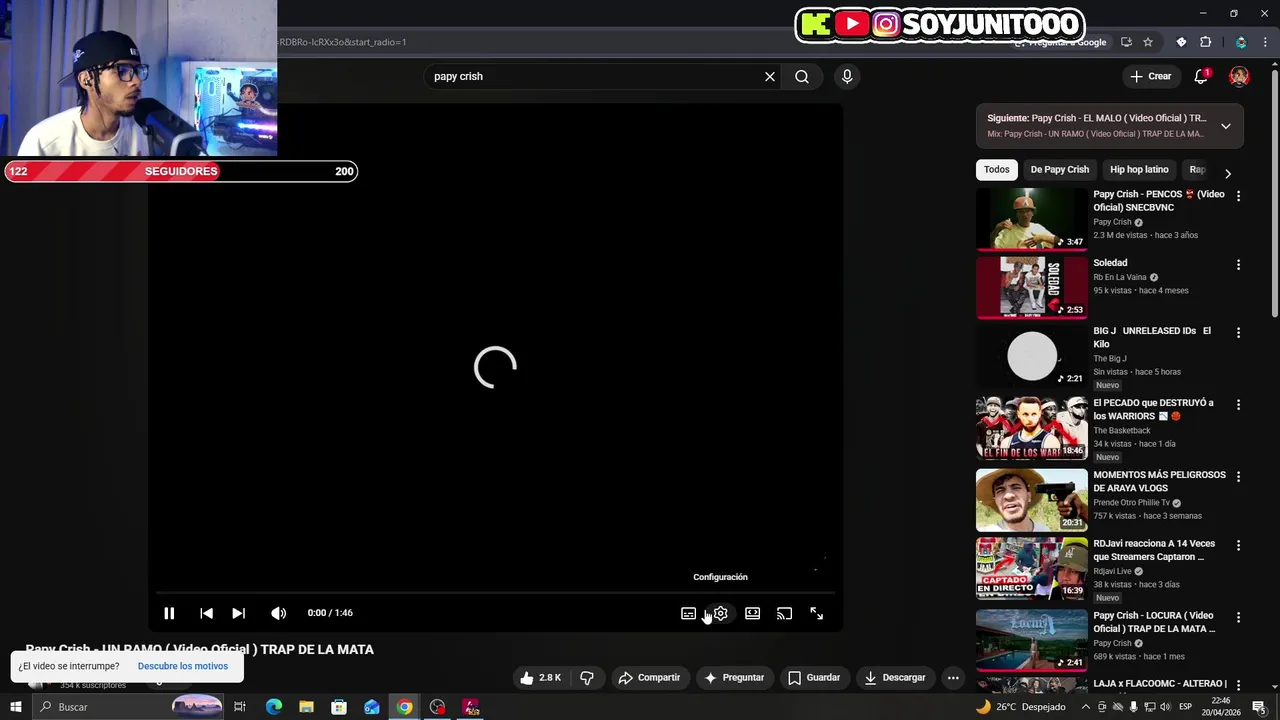Open the options for the El PECADO video
The image size is (1280, 720).
pos(1238,405)
